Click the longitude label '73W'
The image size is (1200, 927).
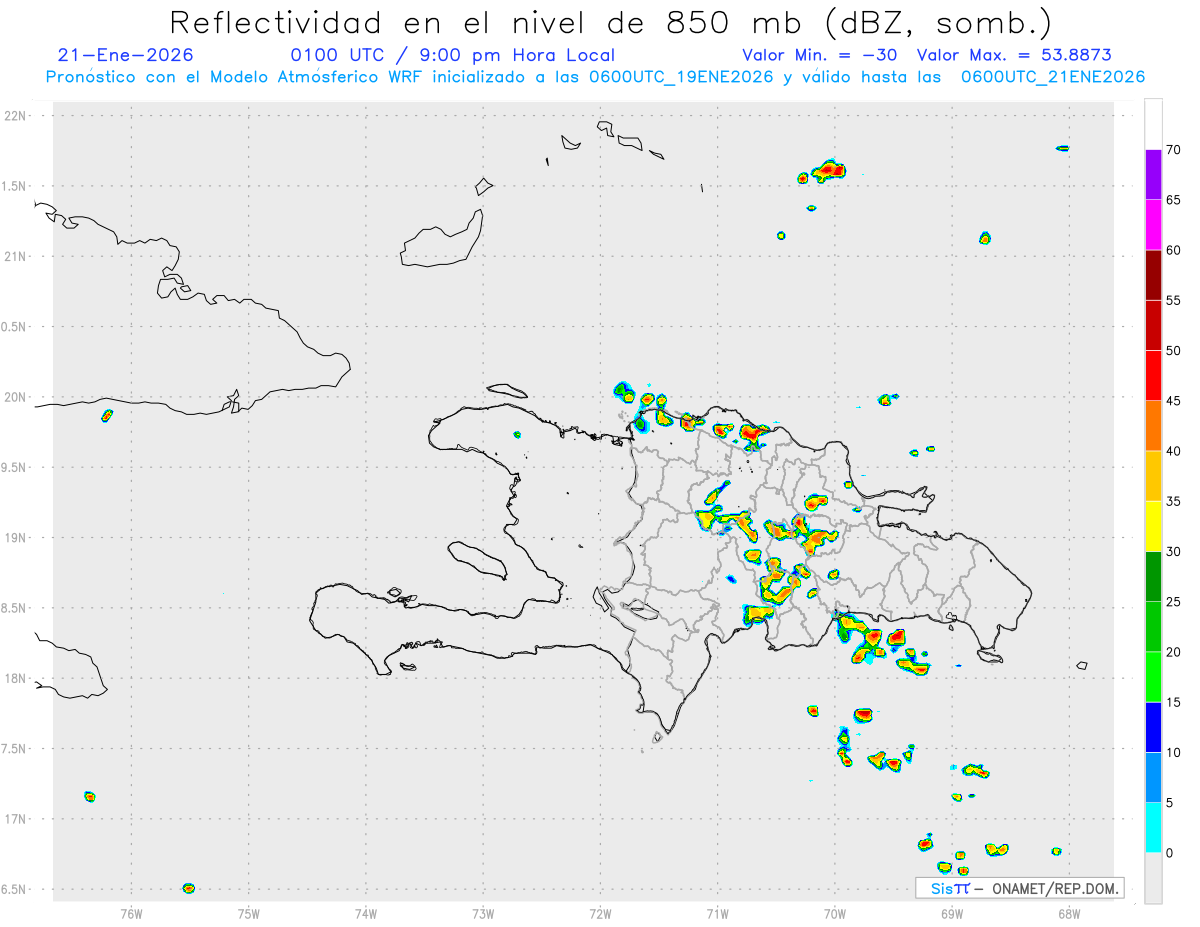click(x=483, y=913)
